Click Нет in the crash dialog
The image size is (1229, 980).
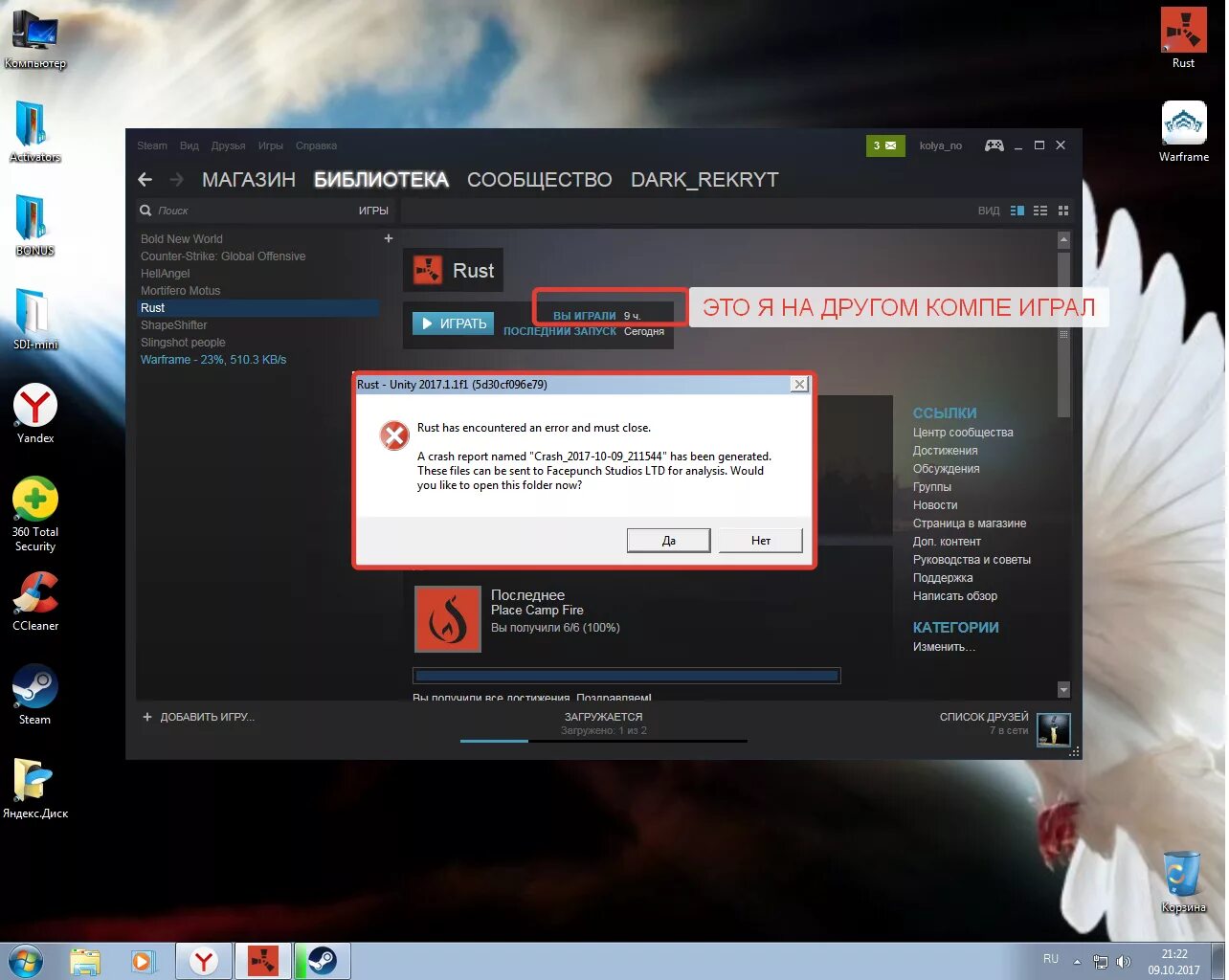761,541
